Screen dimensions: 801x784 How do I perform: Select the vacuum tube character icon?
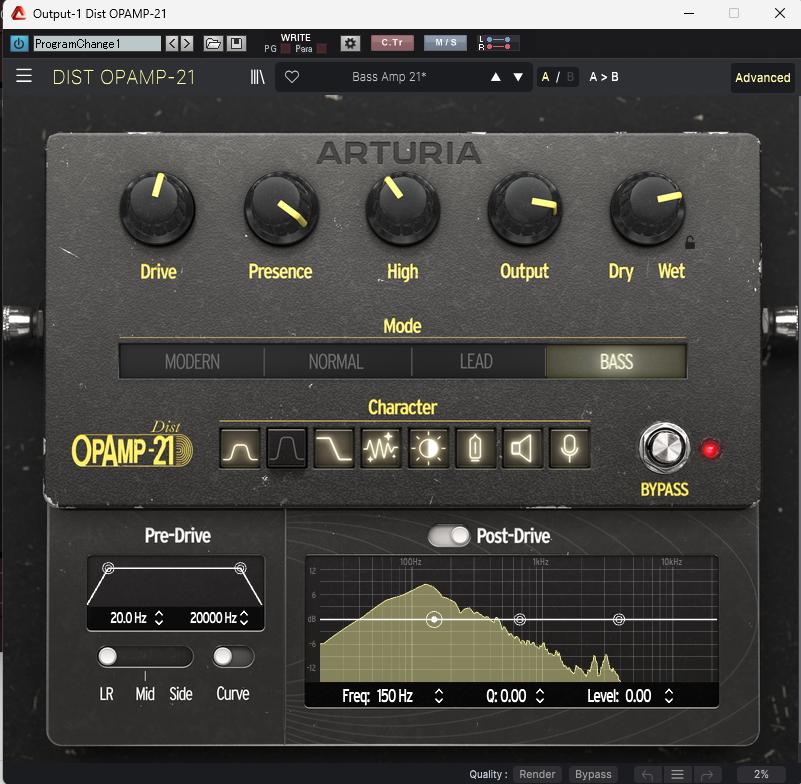click(x=475, y=448)
